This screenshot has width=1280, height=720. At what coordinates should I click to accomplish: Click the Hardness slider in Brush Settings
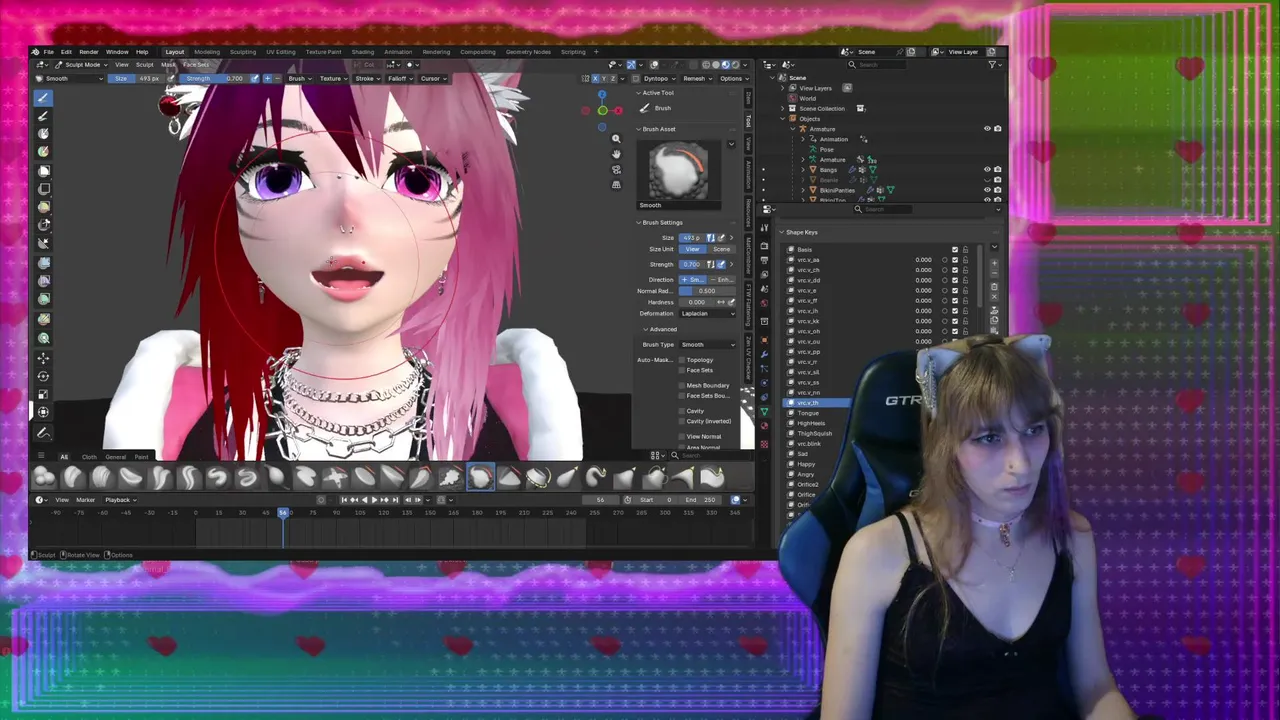click(696, 302)
